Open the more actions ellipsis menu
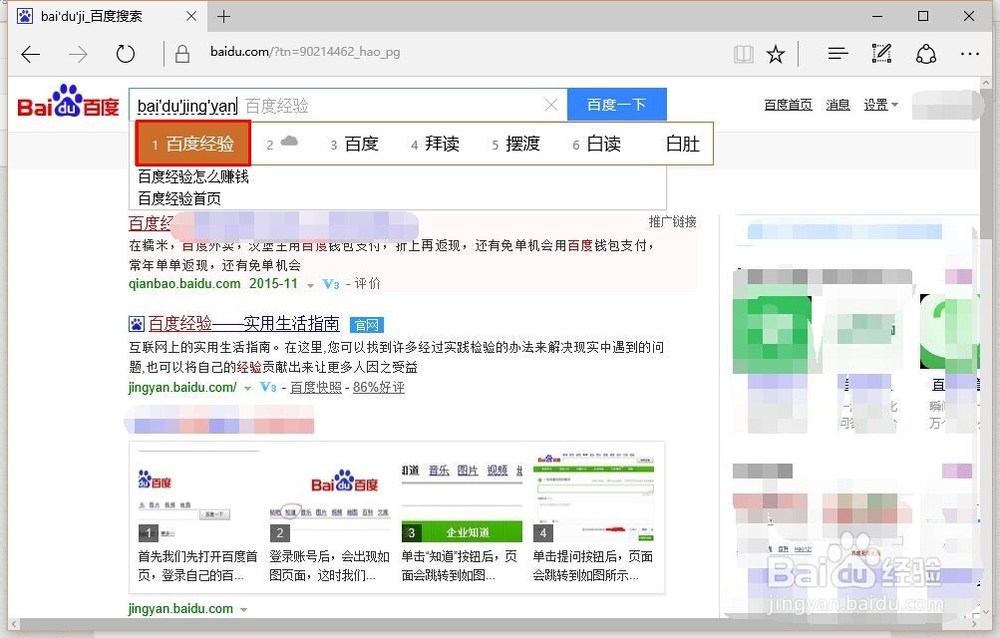The height and width of the screenshot is (638, 1000). click(969, 54)
